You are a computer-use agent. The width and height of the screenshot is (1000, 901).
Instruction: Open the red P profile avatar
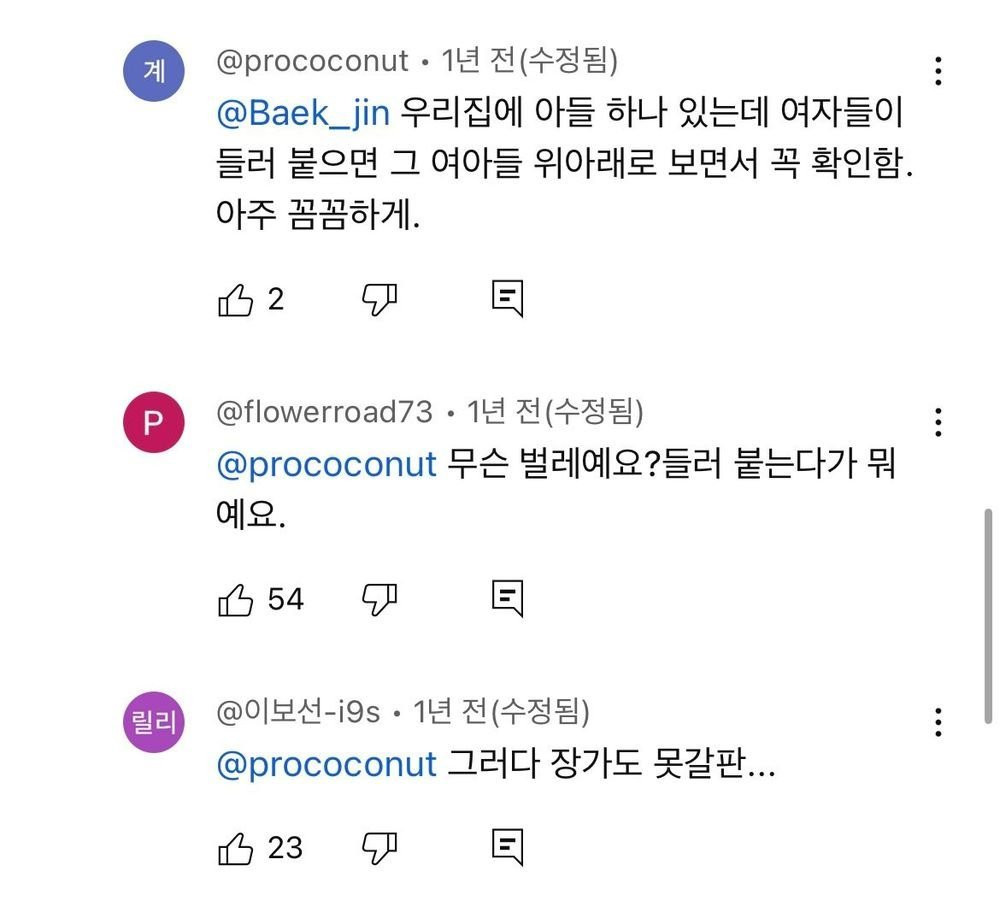[x=153, y=423]
